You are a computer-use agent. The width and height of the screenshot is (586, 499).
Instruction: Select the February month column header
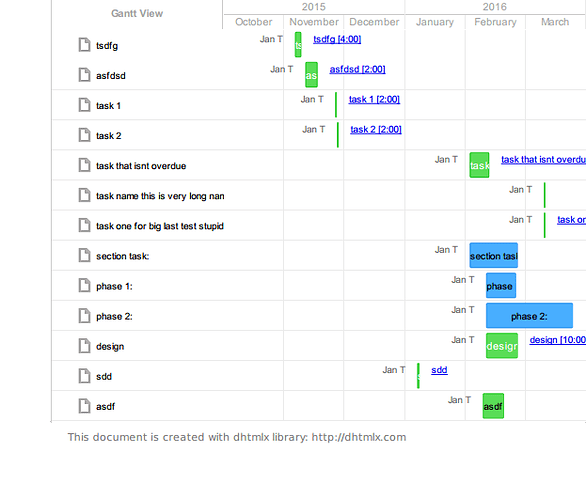tap(495, 22)
